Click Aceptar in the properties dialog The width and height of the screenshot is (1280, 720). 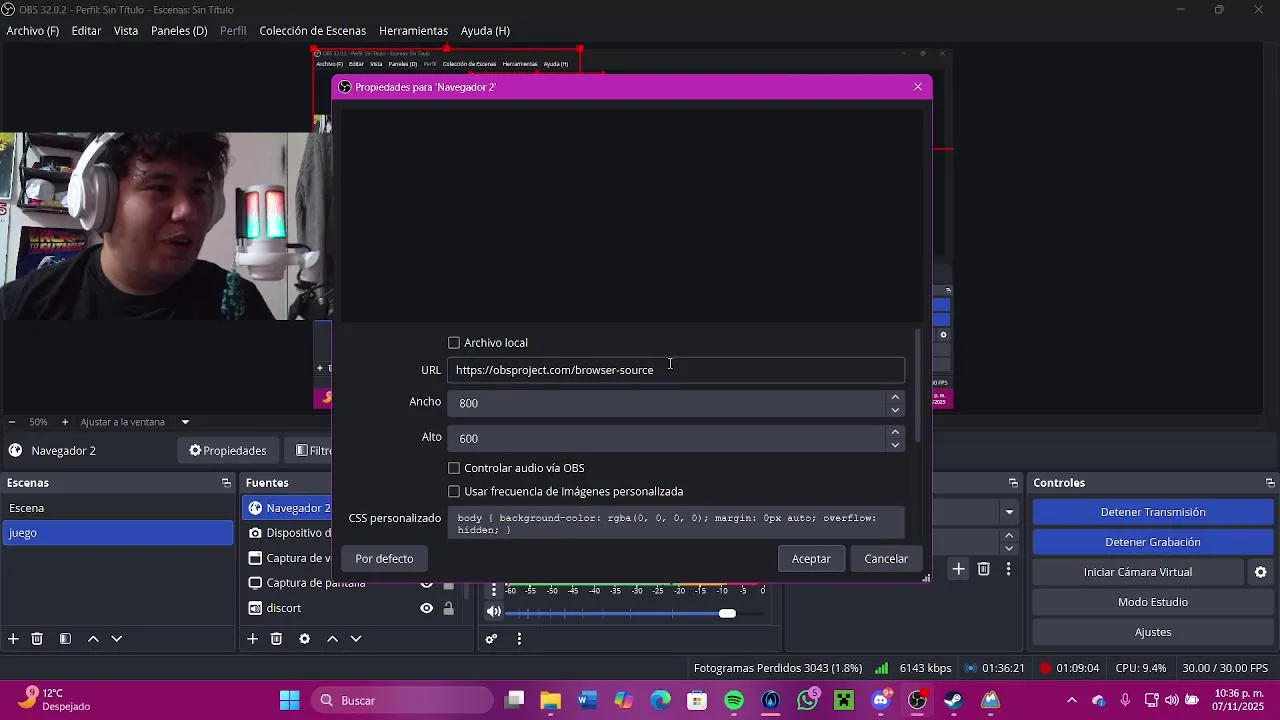click(x=811, y=559)
